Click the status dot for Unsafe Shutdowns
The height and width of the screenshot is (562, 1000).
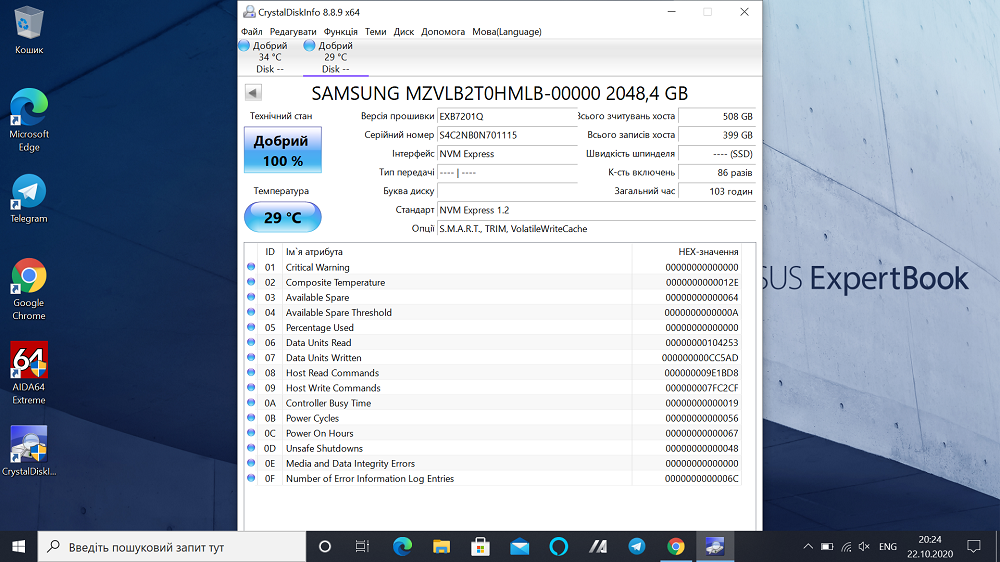(x=251, y=448)
